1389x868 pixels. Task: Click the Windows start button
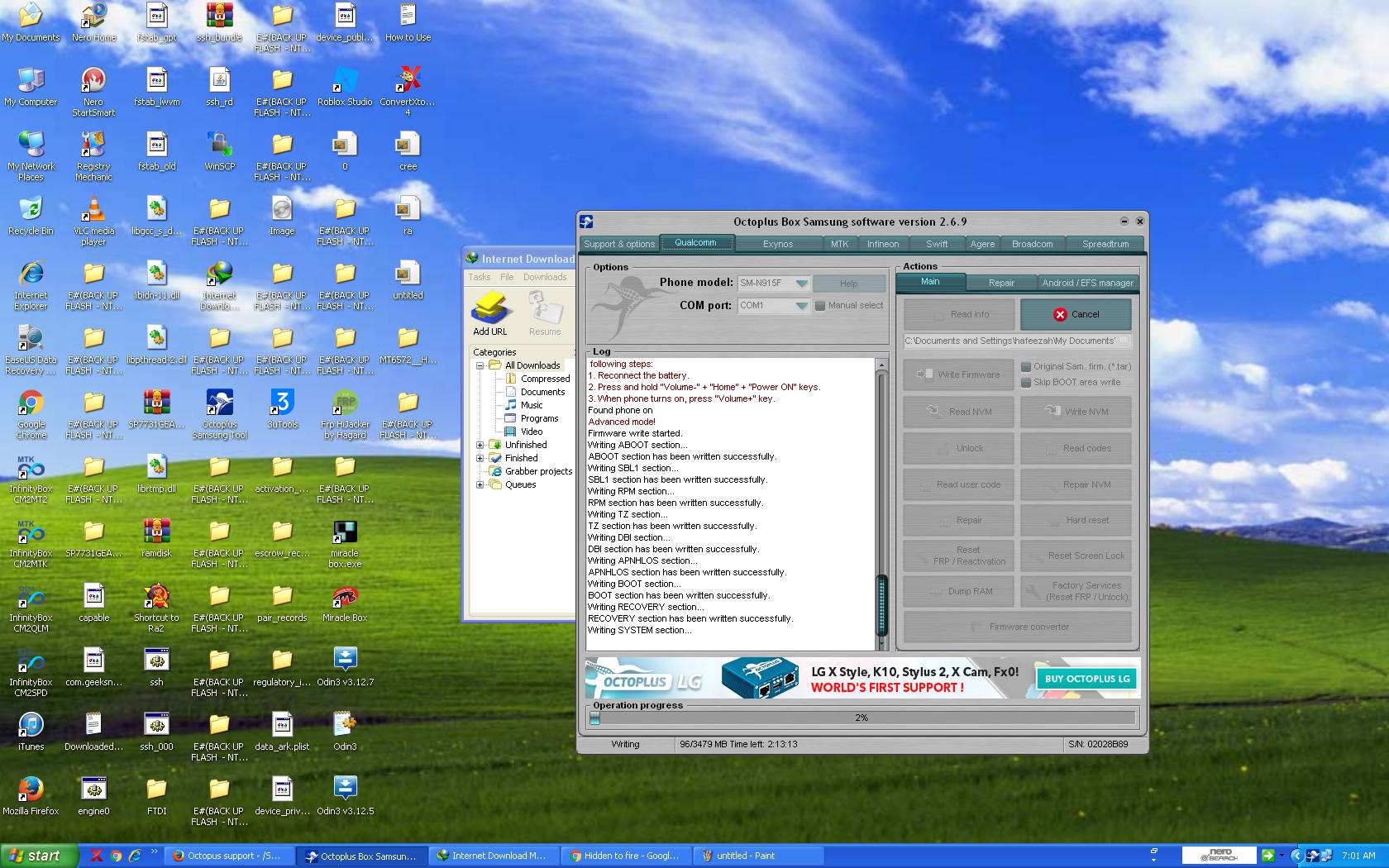[x=39, y=856]
